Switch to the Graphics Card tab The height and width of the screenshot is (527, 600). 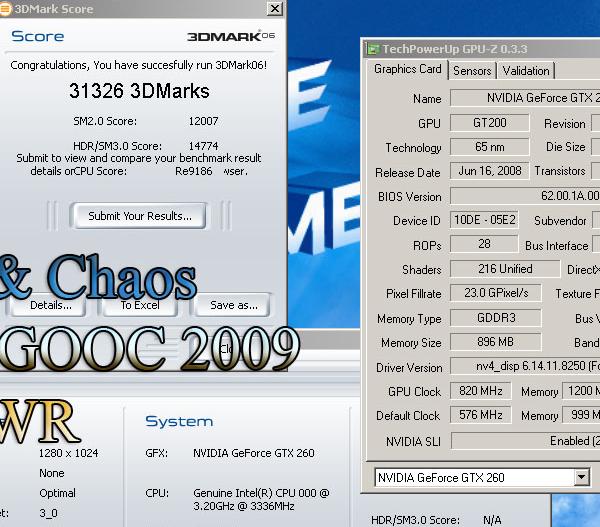[x=408, y=69]
